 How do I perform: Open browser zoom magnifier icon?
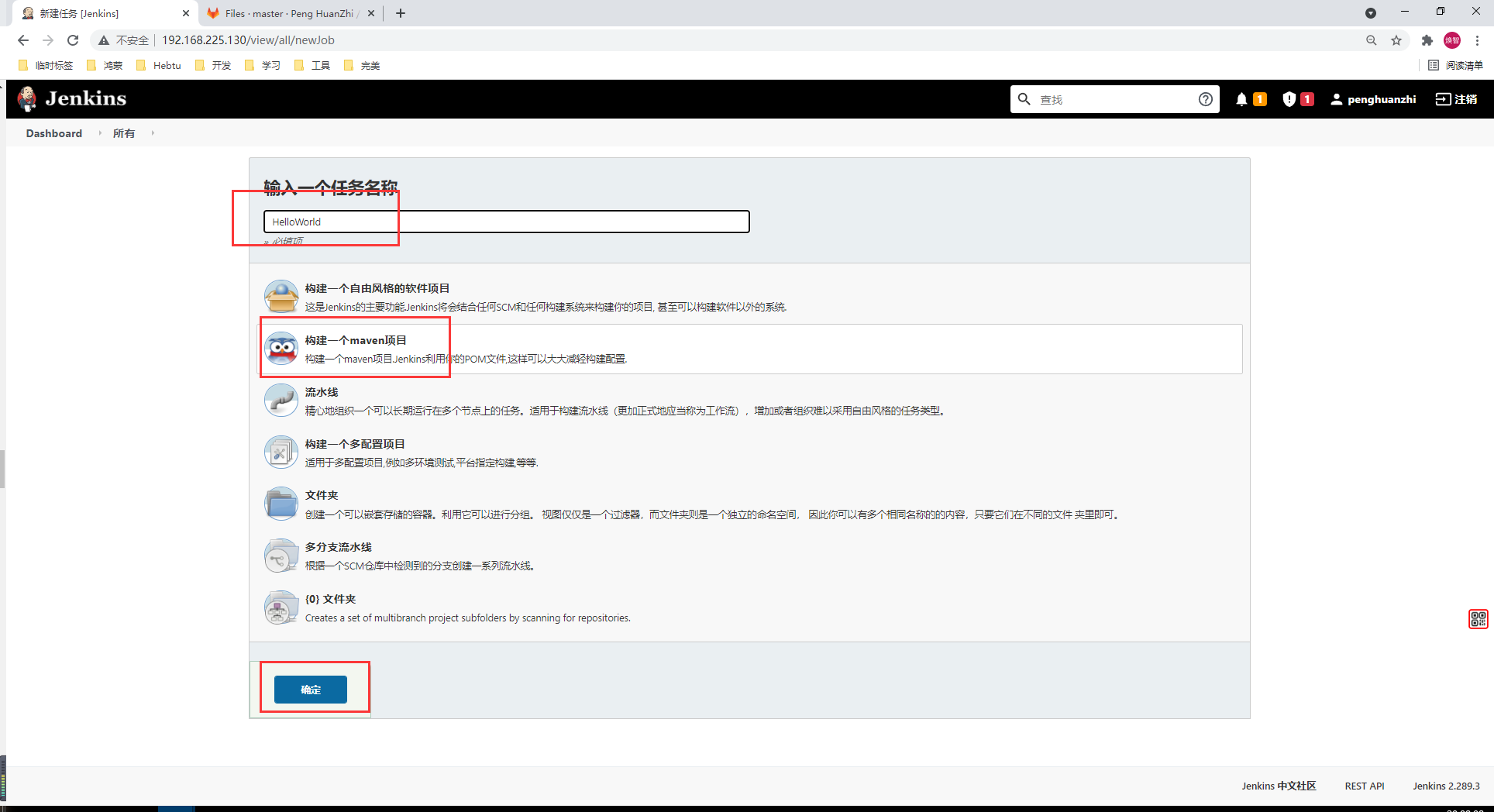pyautogui.click(x=1372, y=40)
